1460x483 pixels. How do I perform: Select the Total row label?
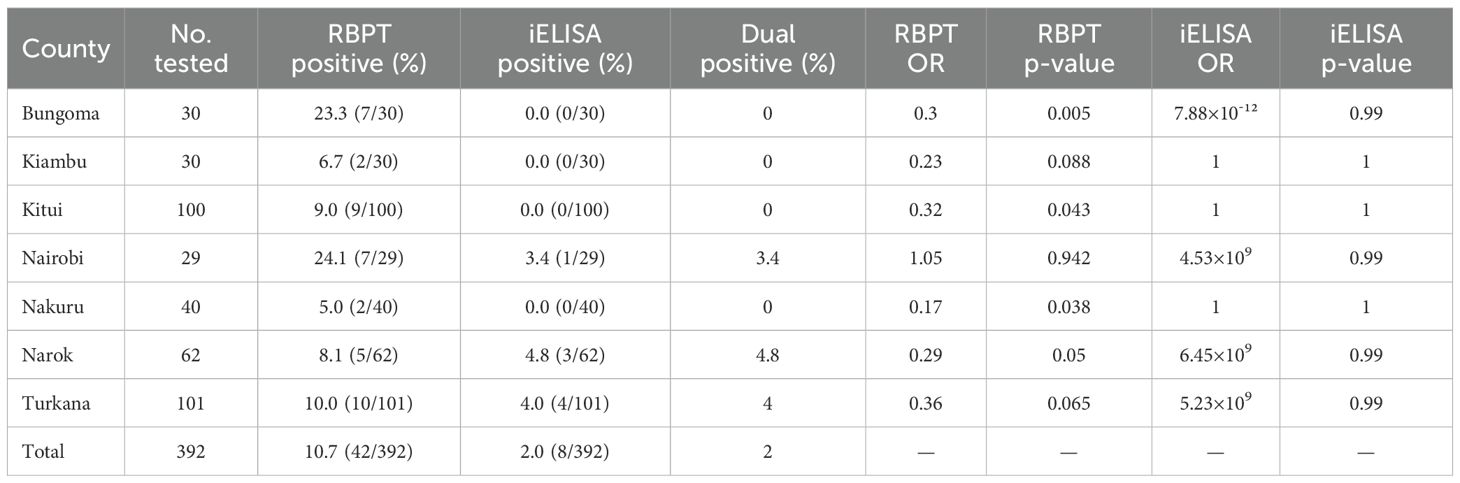[x=43, y=452]
